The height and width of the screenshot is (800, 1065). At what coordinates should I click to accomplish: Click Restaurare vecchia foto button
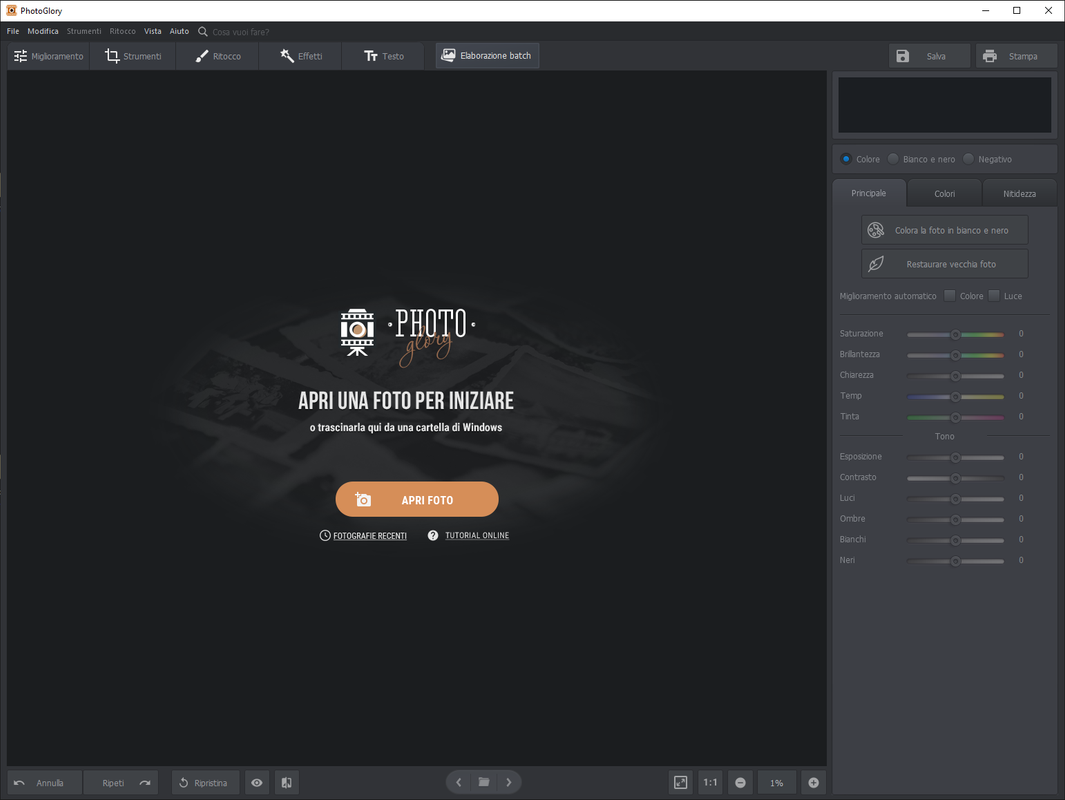click(945, 263)
